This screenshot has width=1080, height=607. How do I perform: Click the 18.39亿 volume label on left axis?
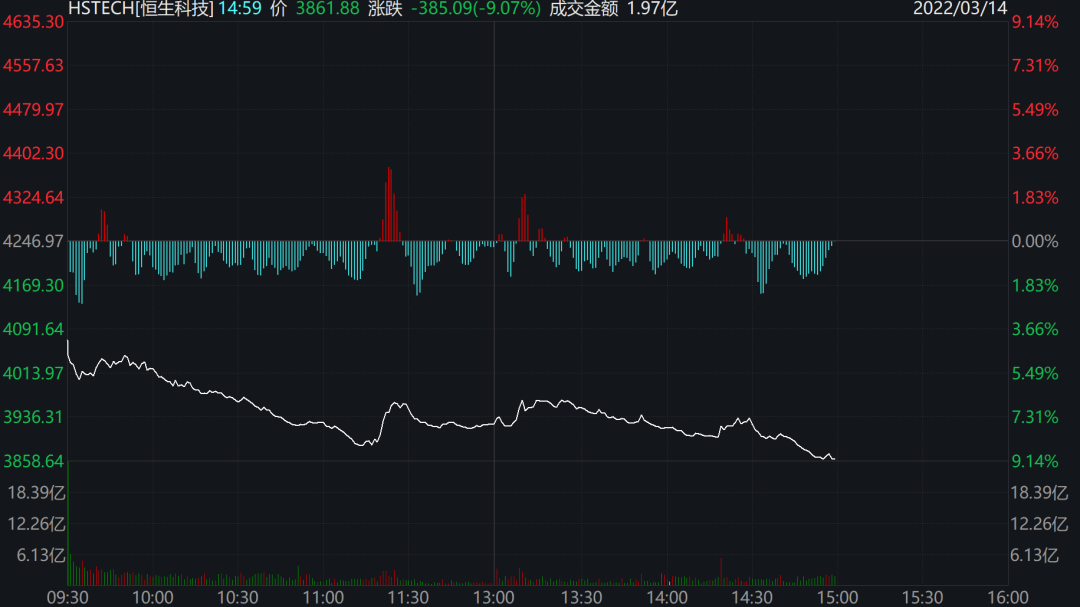36,493
